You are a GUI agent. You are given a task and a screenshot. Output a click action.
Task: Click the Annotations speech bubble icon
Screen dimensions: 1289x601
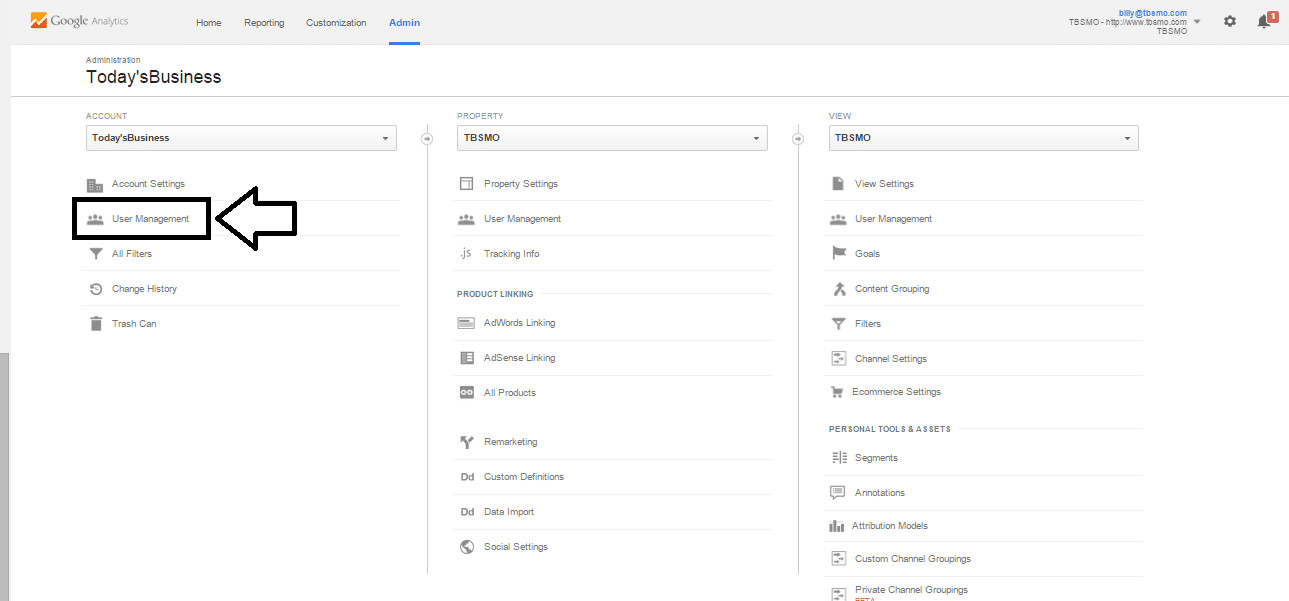(x=838, y=493)
